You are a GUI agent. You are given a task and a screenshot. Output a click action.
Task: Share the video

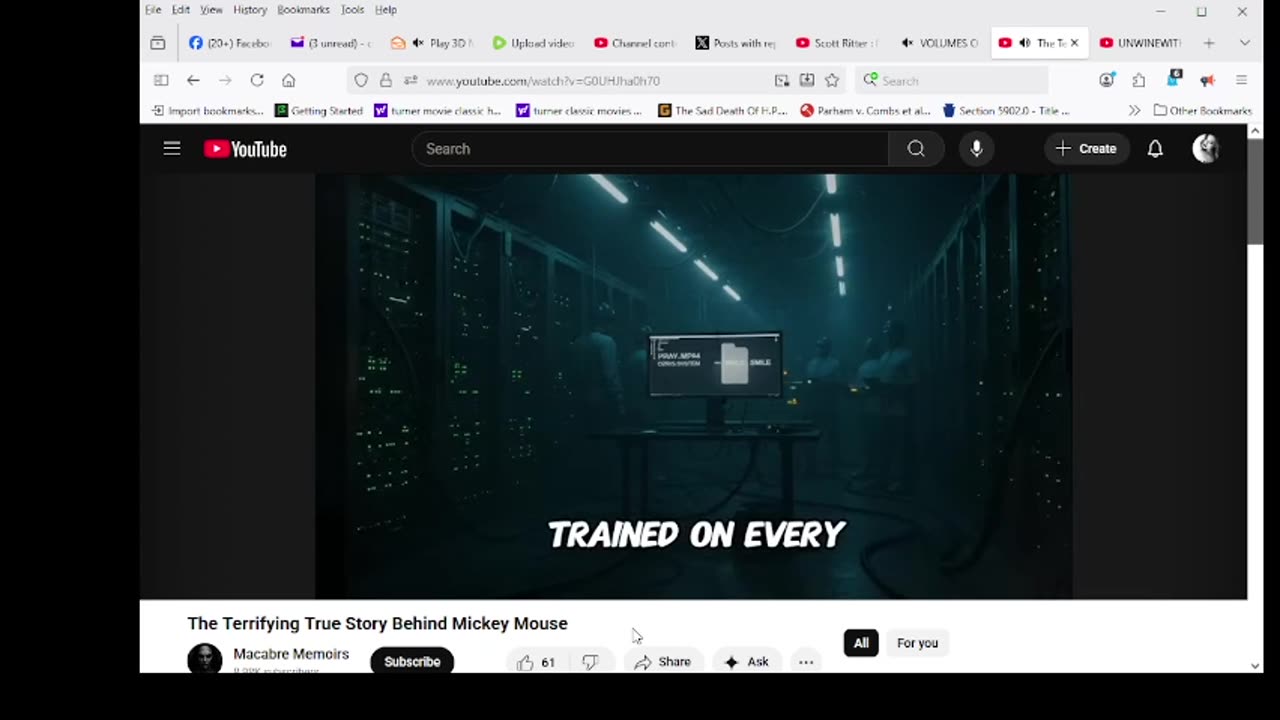[662, 662]
